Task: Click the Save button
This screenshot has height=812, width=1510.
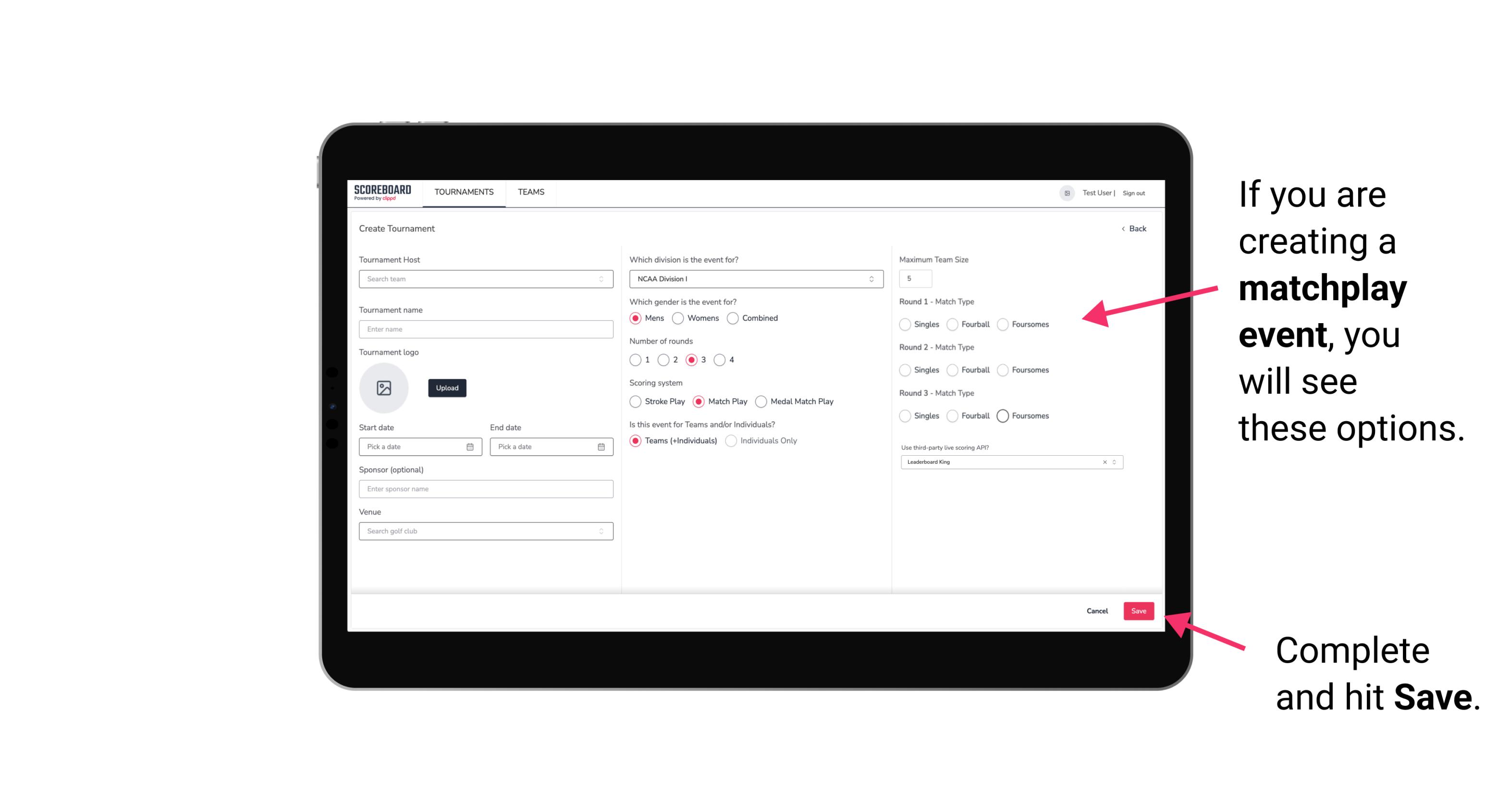Action: click(1138, 610)
